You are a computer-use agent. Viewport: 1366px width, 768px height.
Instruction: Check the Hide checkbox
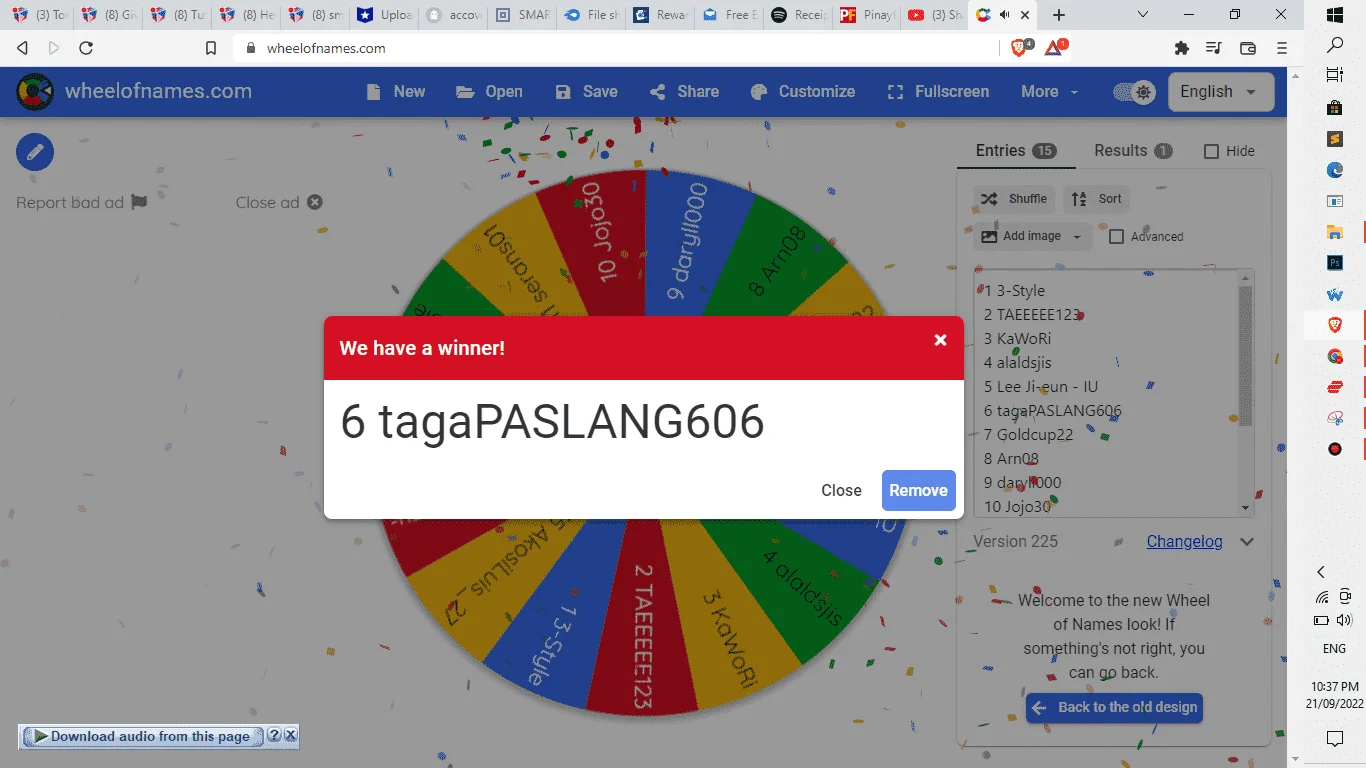point(1211,151)
